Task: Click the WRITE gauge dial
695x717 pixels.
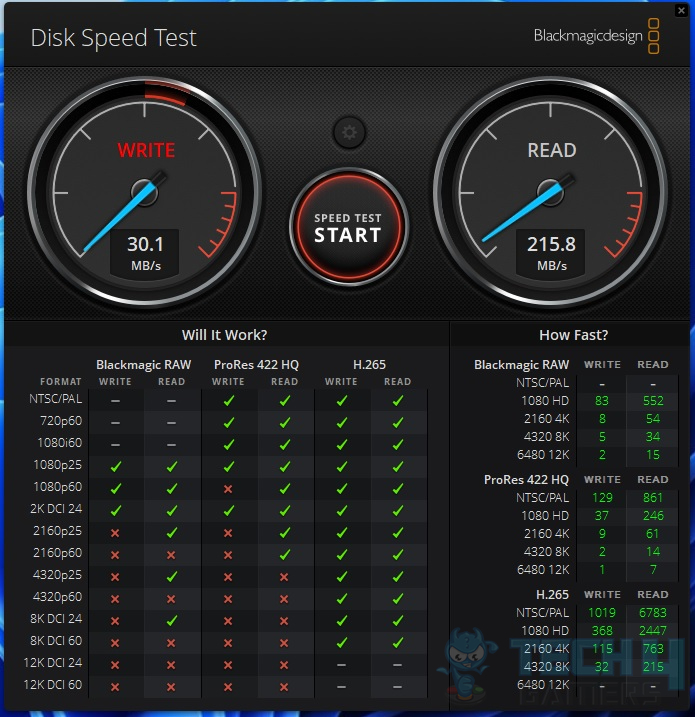Action: (144, 192)
